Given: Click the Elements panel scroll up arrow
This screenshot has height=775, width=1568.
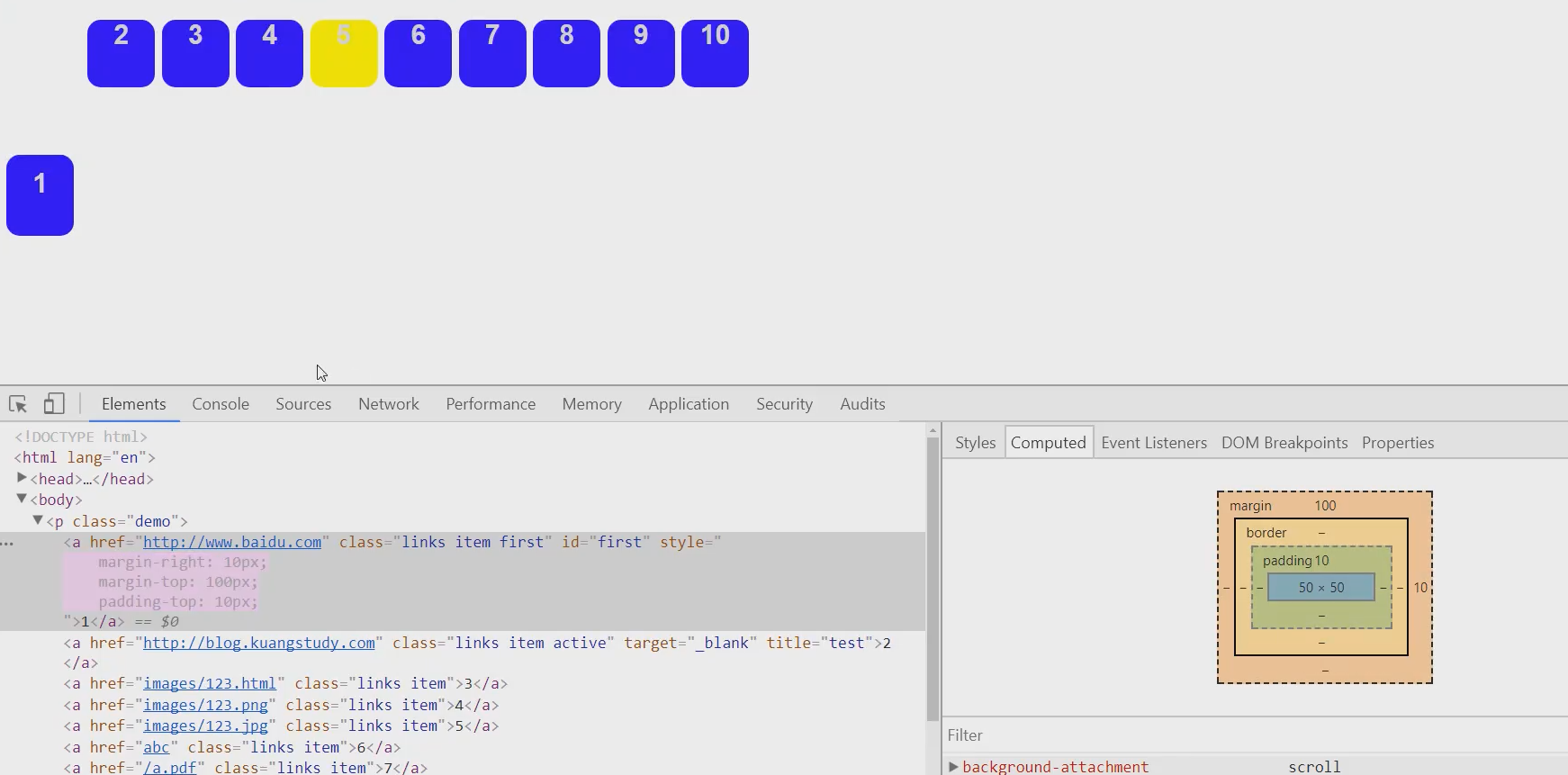Looking at the screenshot, I should click(933, 430).
